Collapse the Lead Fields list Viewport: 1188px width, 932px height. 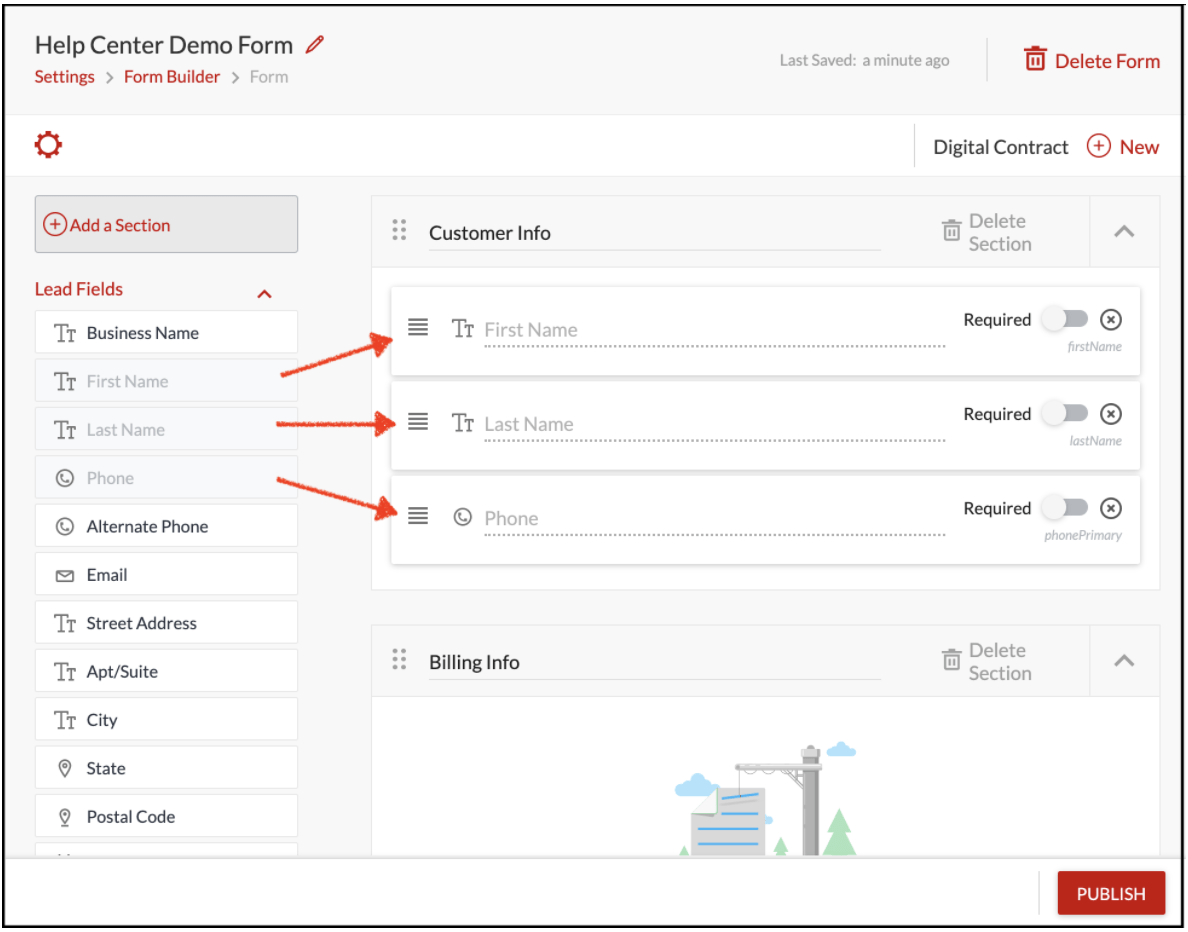click(x=264, y=293)
